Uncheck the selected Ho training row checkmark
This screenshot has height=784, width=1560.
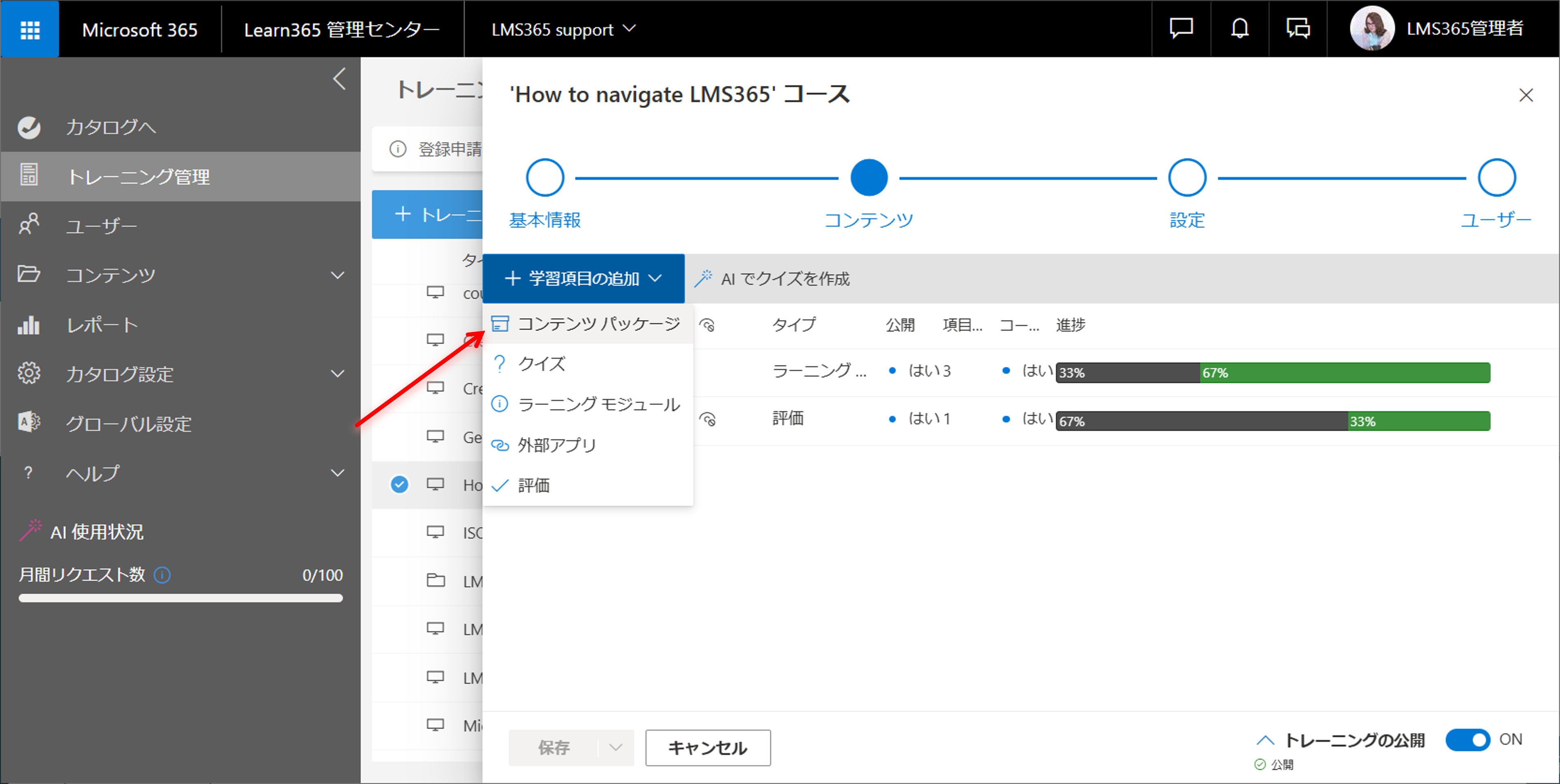click(400, 484)
